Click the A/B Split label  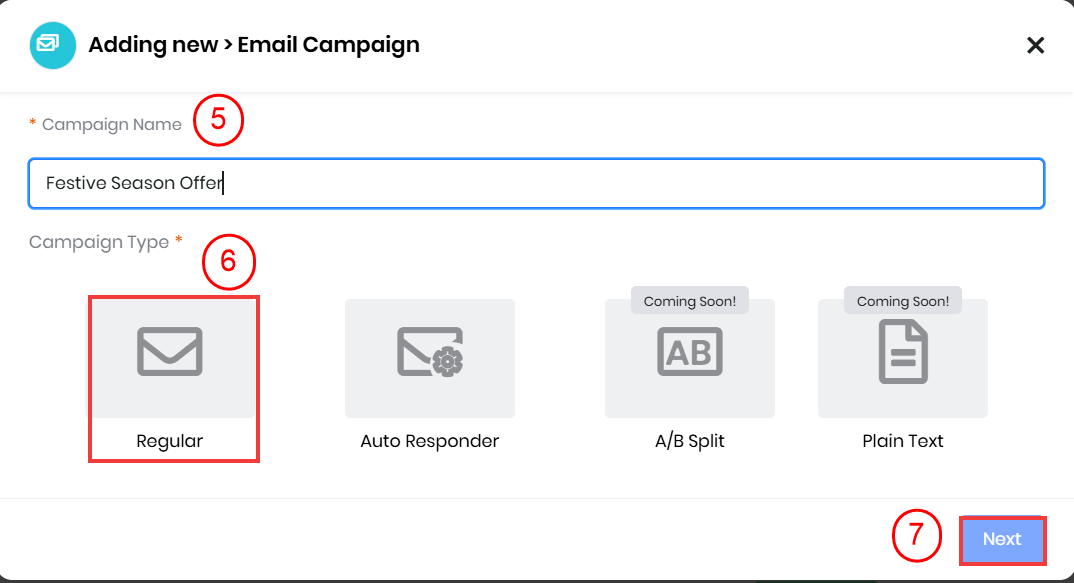[x=689, y=441]
